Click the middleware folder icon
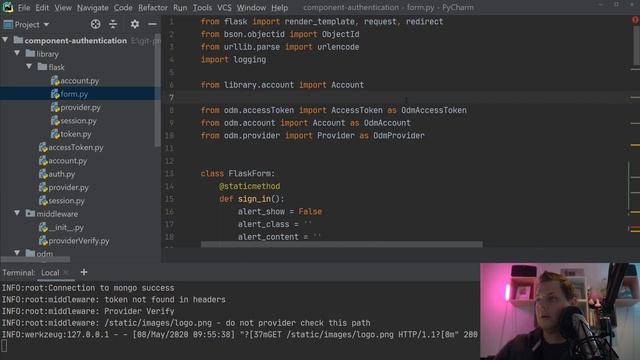The width and height of the screenshot is (640, 360). point(30,213)
